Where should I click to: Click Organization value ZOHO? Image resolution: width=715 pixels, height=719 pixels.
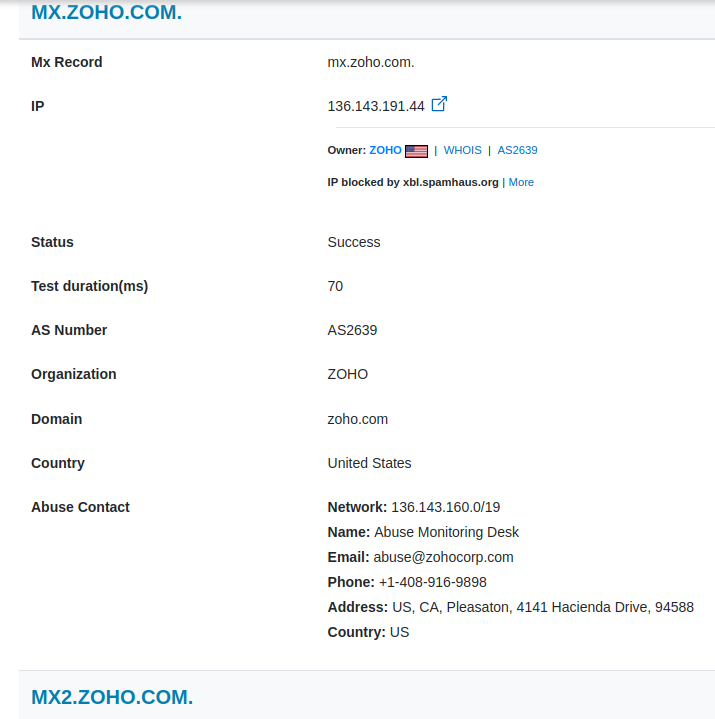(348, 374)
